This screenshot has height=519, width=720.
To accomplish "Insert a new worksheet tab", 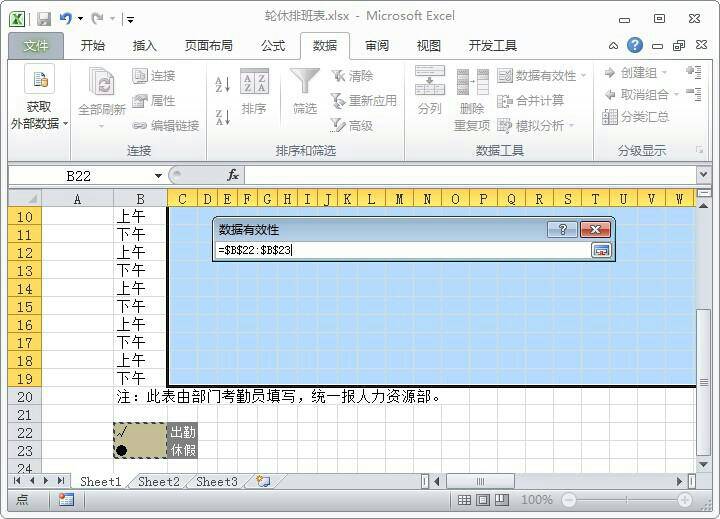I will (264, 481).
